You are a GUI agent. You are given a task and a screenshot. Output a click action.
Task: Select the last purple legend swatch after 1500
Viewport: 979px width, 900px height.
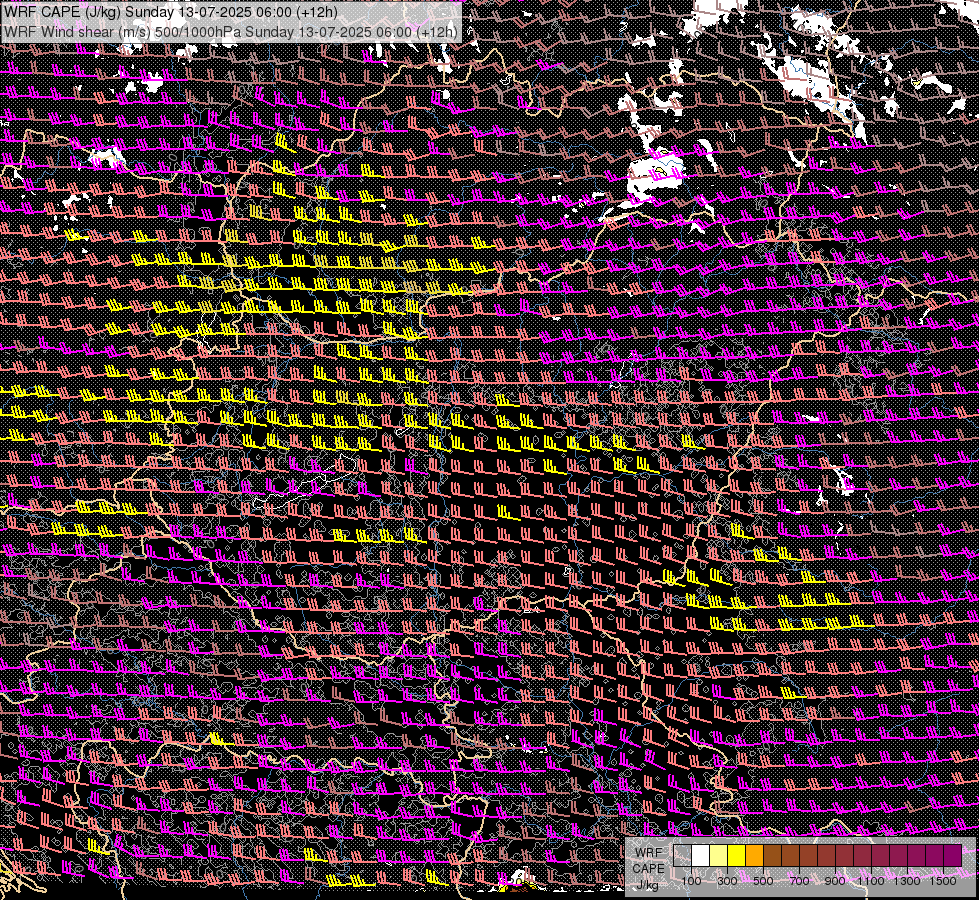(953, 856)
